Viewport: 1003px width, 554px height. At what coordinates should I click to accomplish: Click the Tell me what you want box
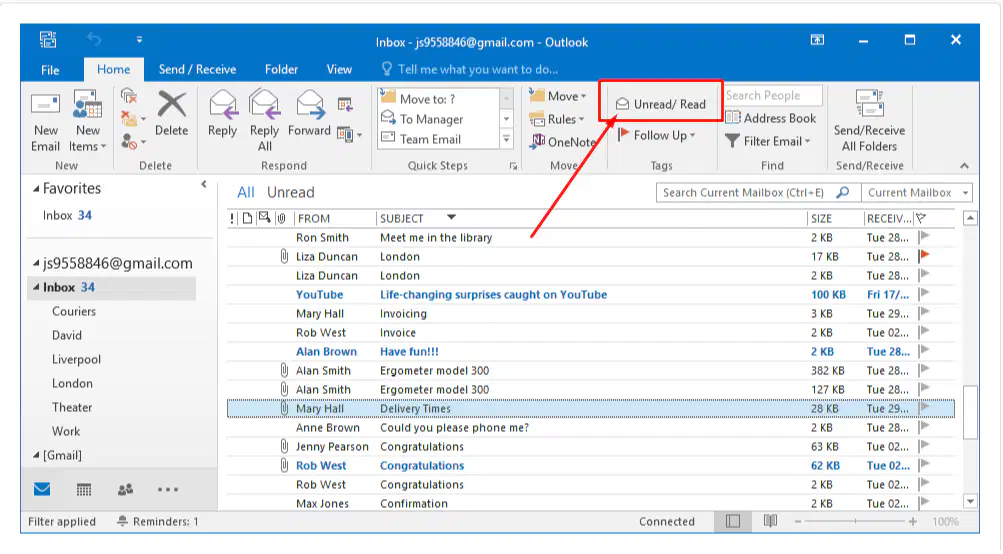tap(470, 69)
